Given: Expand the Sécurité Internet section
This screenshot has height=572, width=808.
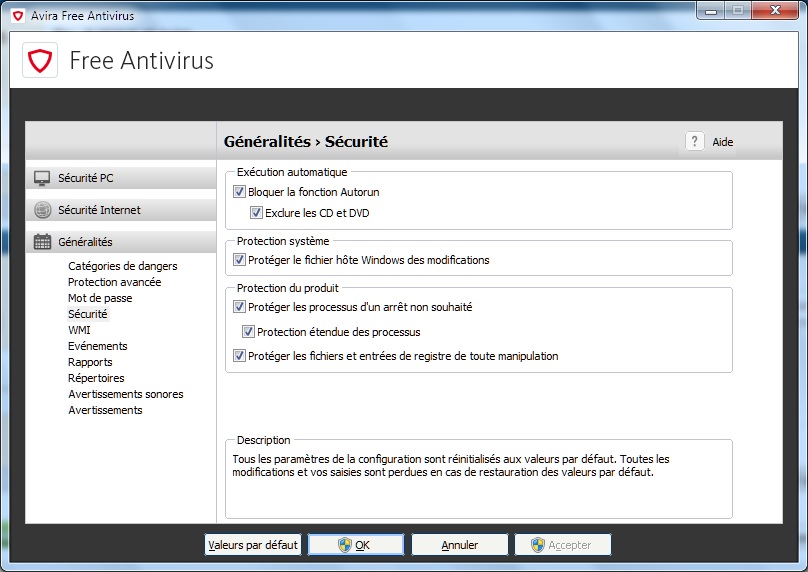Looking at the screenshot, I should 121,210.
